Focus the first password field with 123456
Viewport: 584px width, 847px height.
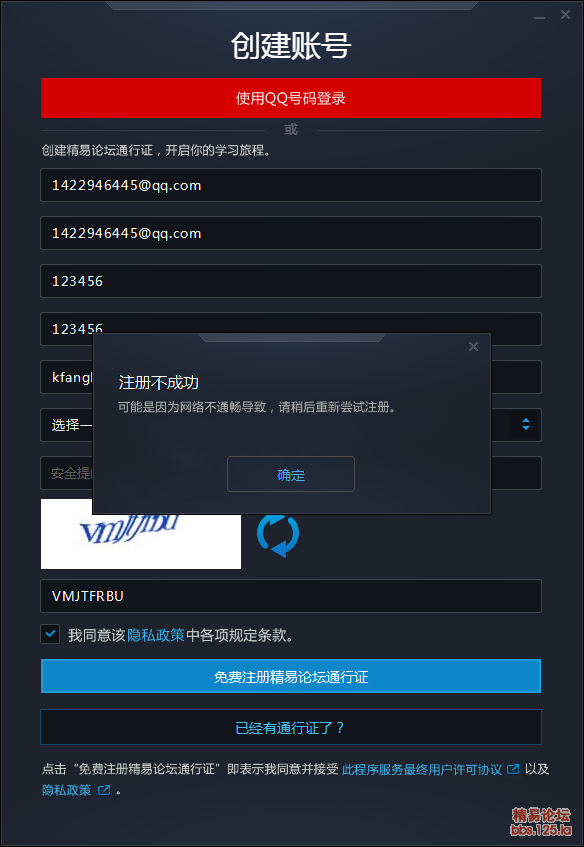pos(291,281)
